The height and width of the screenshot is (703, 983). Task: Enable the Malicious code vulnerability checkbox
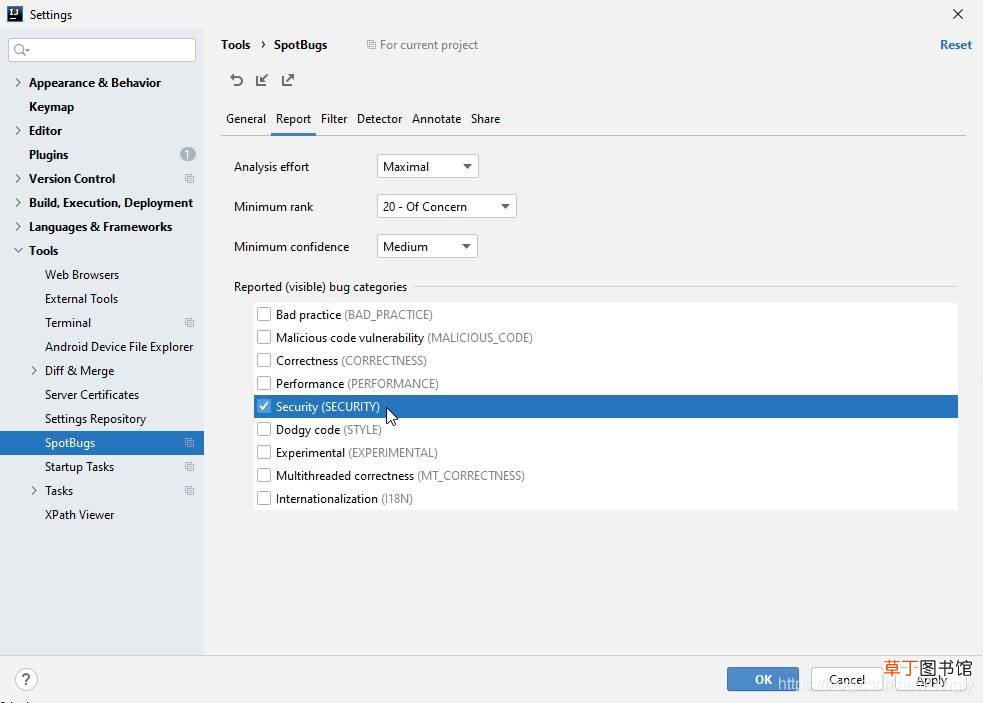pos(264,337)
